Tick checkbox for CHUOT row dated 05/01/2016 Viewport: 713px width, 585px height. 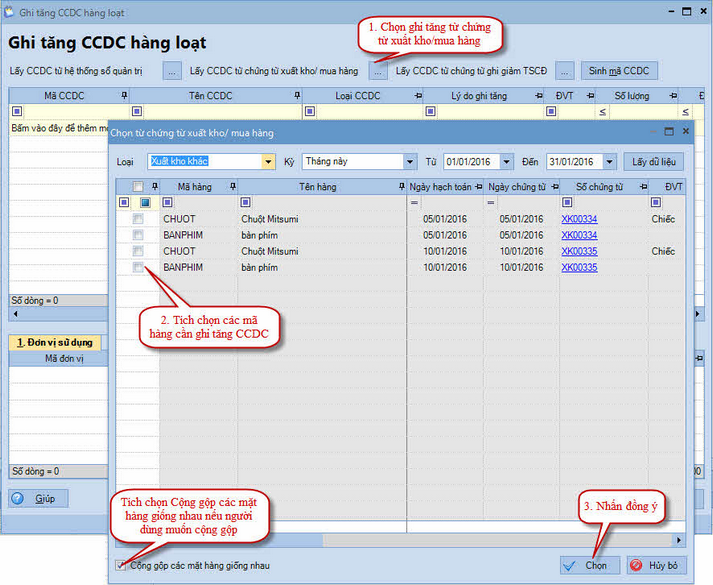tap(138, 219)
